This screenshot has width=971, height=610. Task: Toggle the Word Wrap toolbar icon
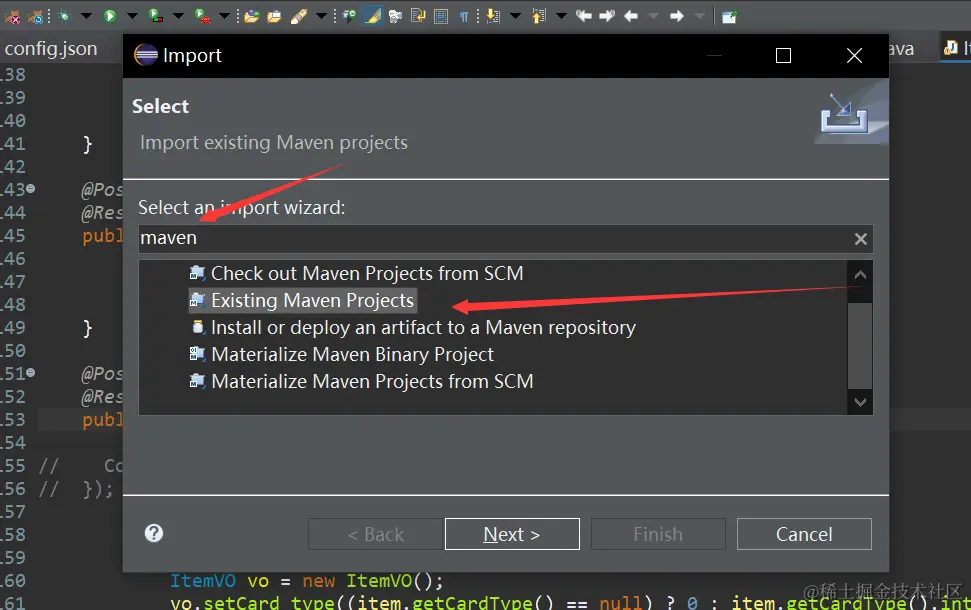418,16
